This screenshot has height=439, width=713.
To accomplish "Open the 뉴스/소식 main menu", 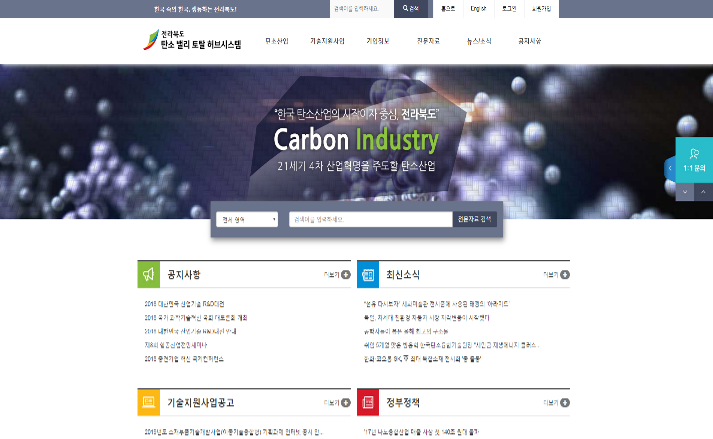I will coord(479,41).
